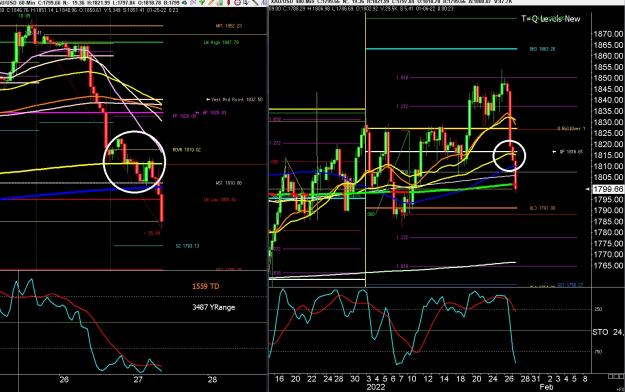Click date 27 on left chart axis

tap(138, 379)
